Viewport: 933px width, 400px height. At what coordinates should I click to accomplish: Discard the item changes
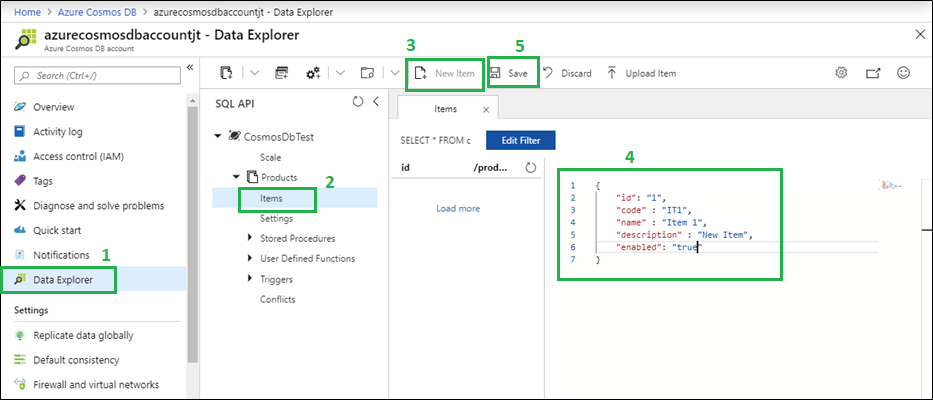(x=567, y=74)
